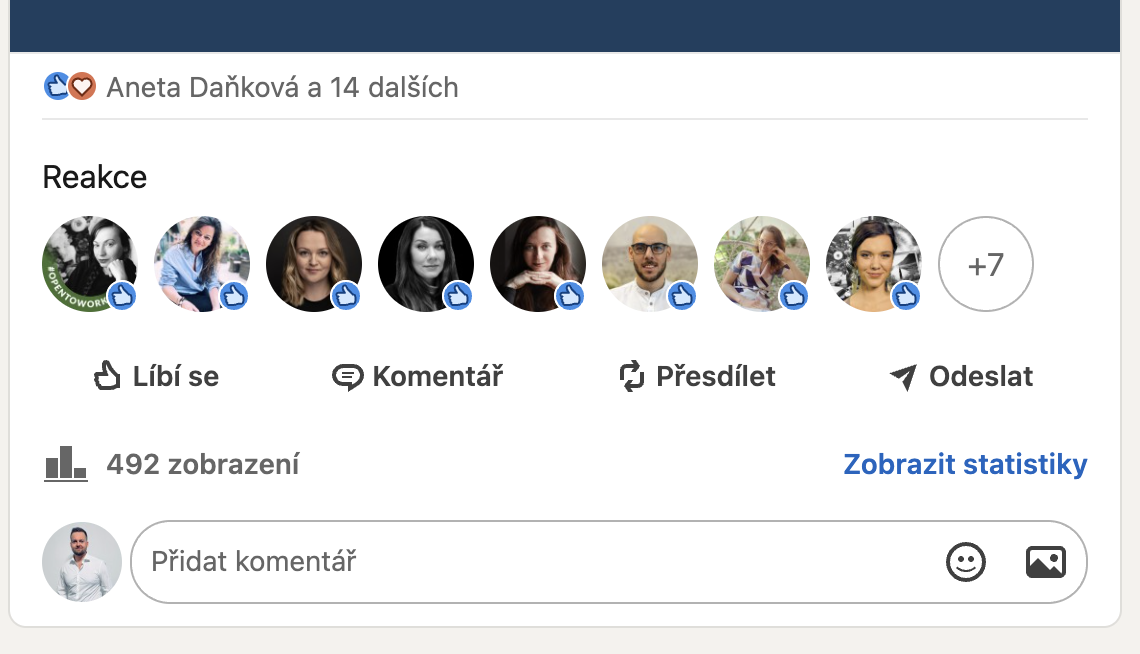Open the Komentář speech bubble icon
The height and width of the screenshot is (654, 1140).
pos(346,376)
